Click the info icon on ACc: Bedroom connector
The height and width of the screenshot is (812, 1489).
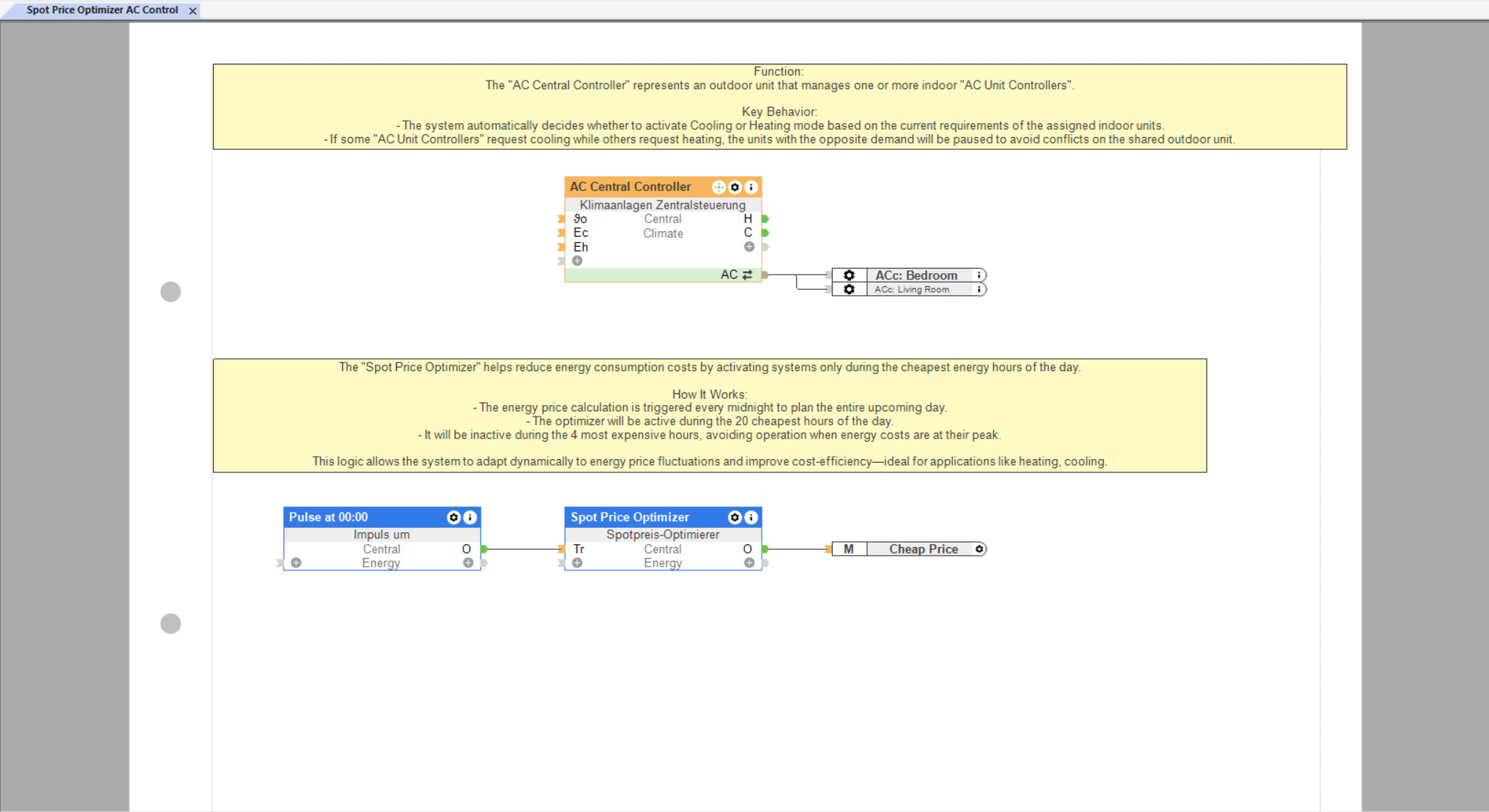tap(979, 275)
